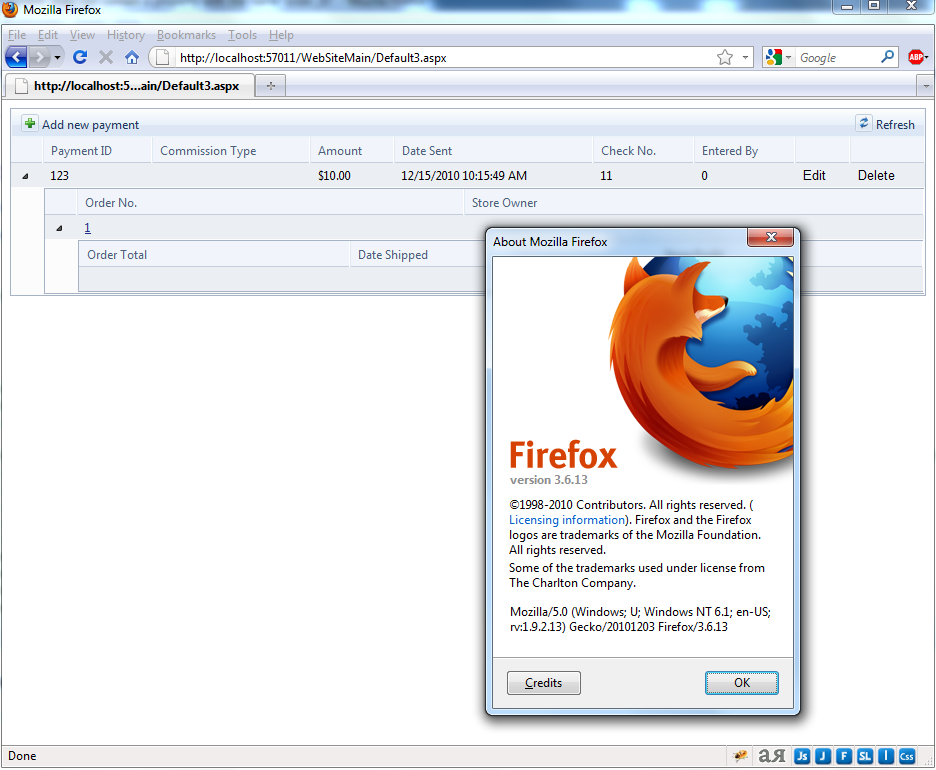Toggle the Css status bar button
This screenshot has height=770, width=936.
click(907, 756)
